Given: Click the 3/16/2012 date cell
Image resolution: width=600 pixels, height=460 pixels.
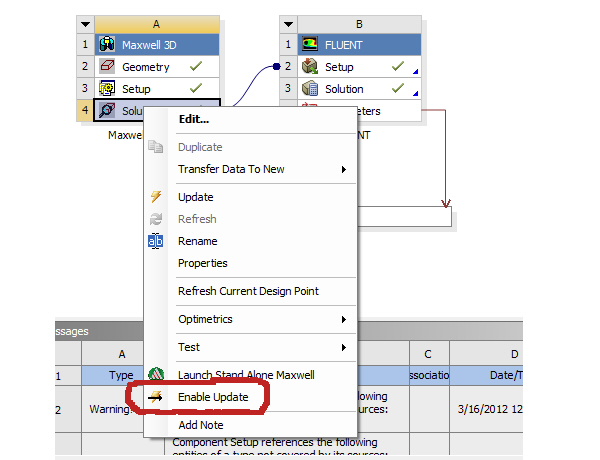Looking at the screenshot, I should coord(486,409).
